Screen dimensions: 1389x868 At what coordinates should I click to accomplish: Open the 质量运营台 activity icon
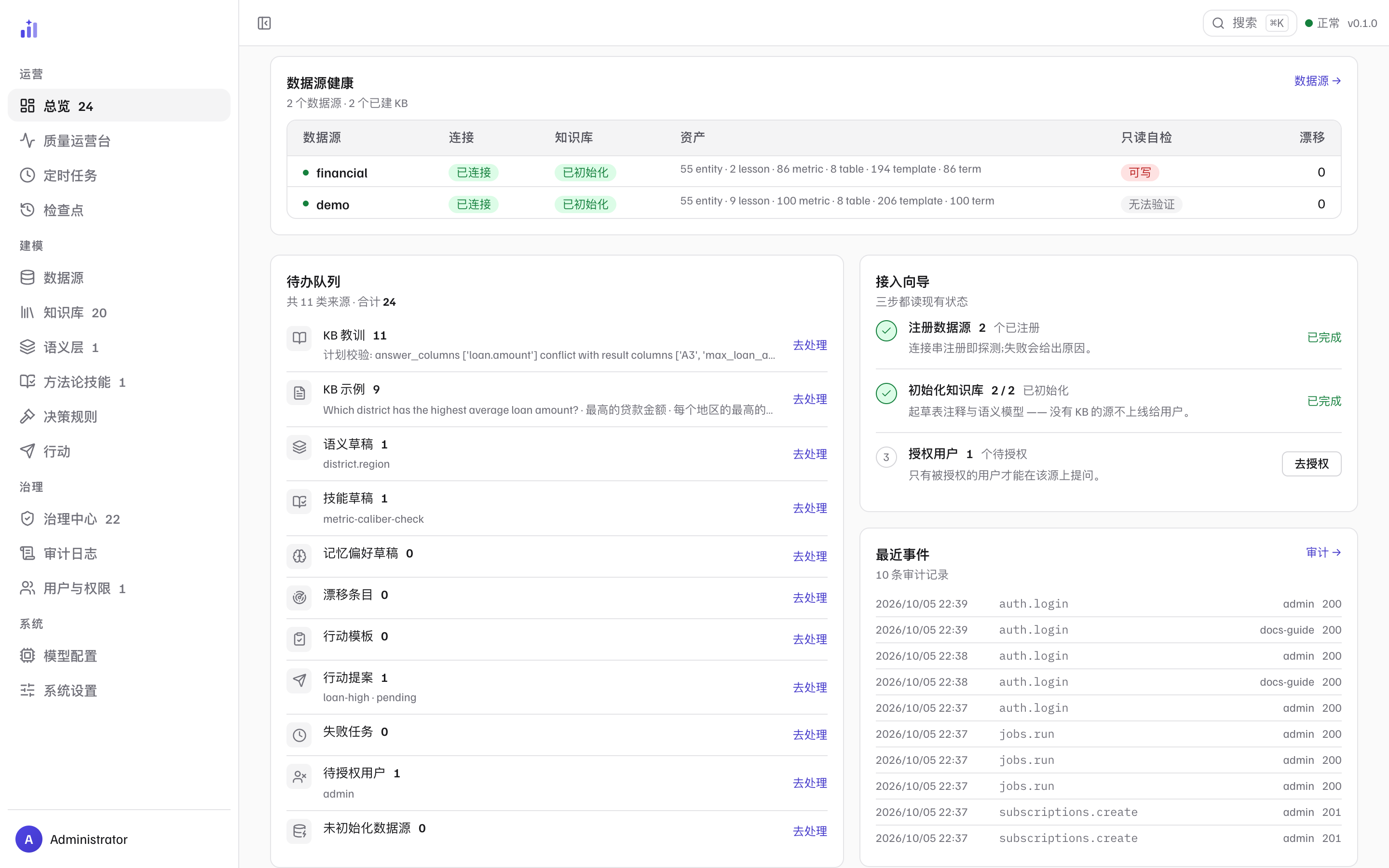(27, 140)
